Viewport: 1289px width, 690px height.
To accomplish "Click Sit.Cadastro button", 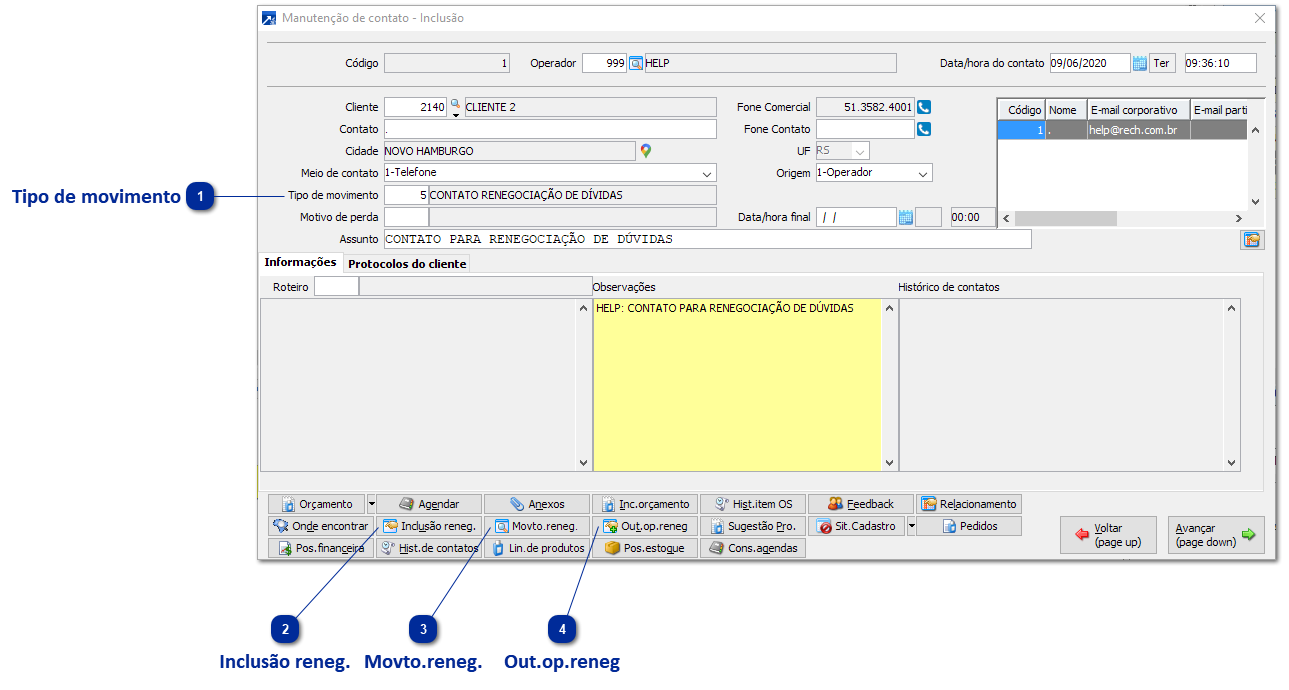I will pyautogui.click(x=857, y=526).
